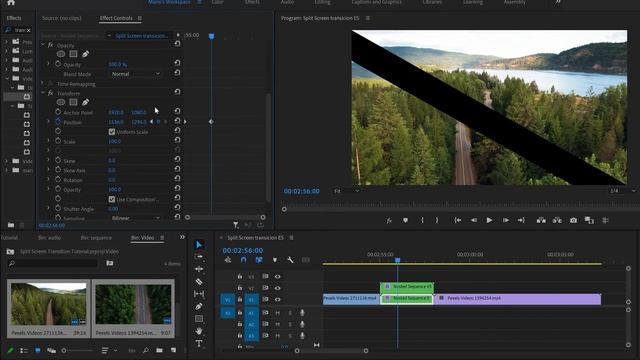Play the Program monitor
Screen dimensions: 640x360
coord(489,220)
